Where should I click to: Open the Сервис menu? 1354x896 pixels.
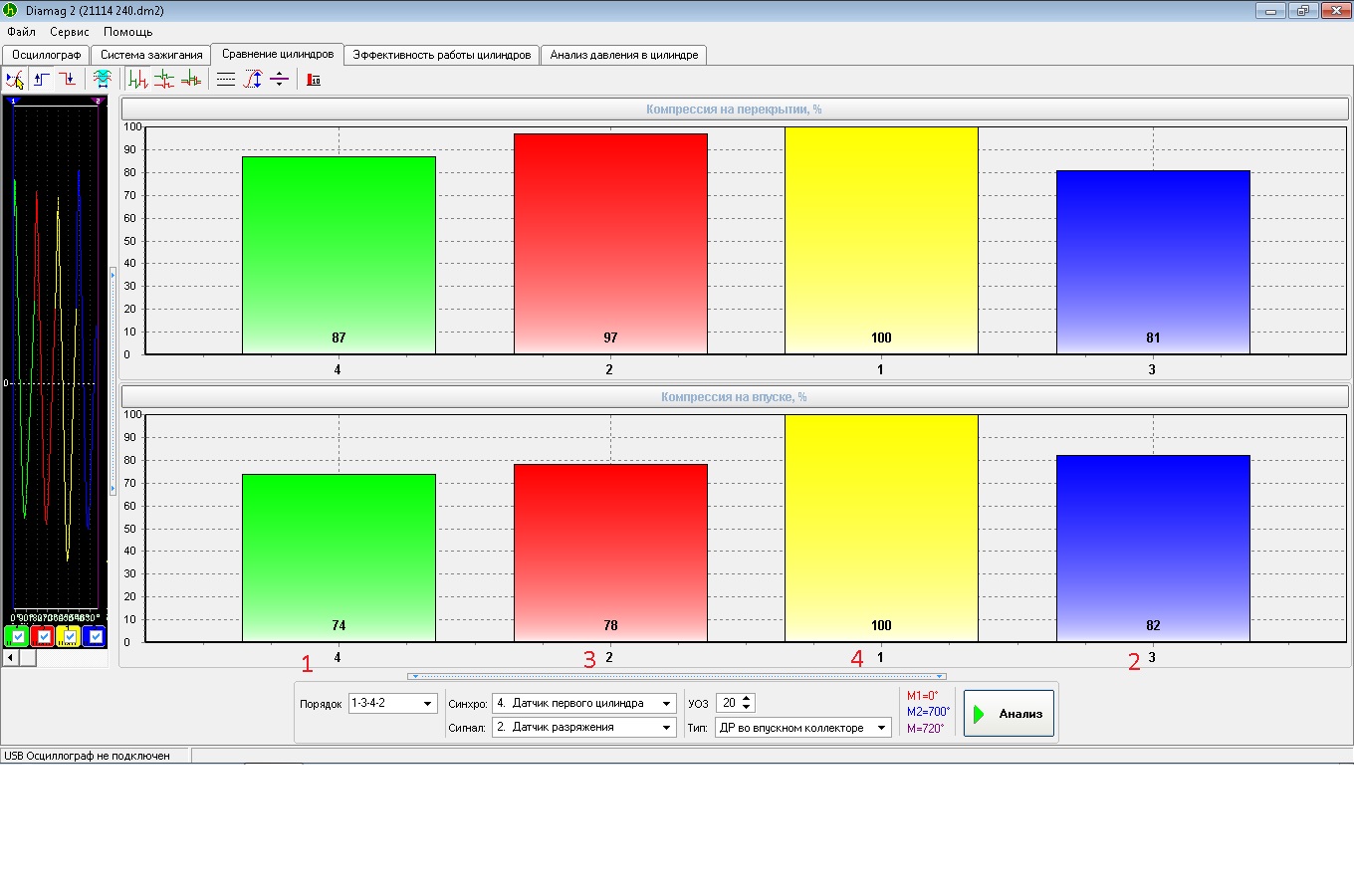70,32
